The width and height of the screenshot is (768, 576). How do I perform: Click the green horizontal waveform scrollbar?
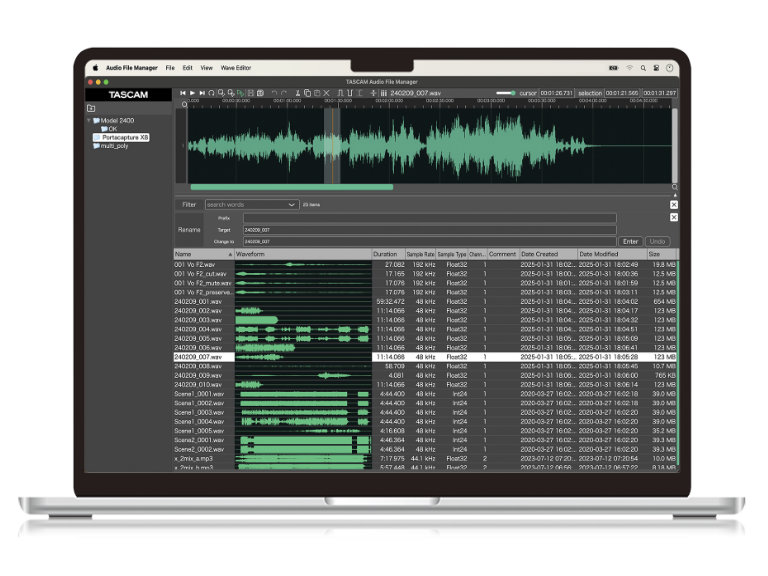click(x=291, y=187)
